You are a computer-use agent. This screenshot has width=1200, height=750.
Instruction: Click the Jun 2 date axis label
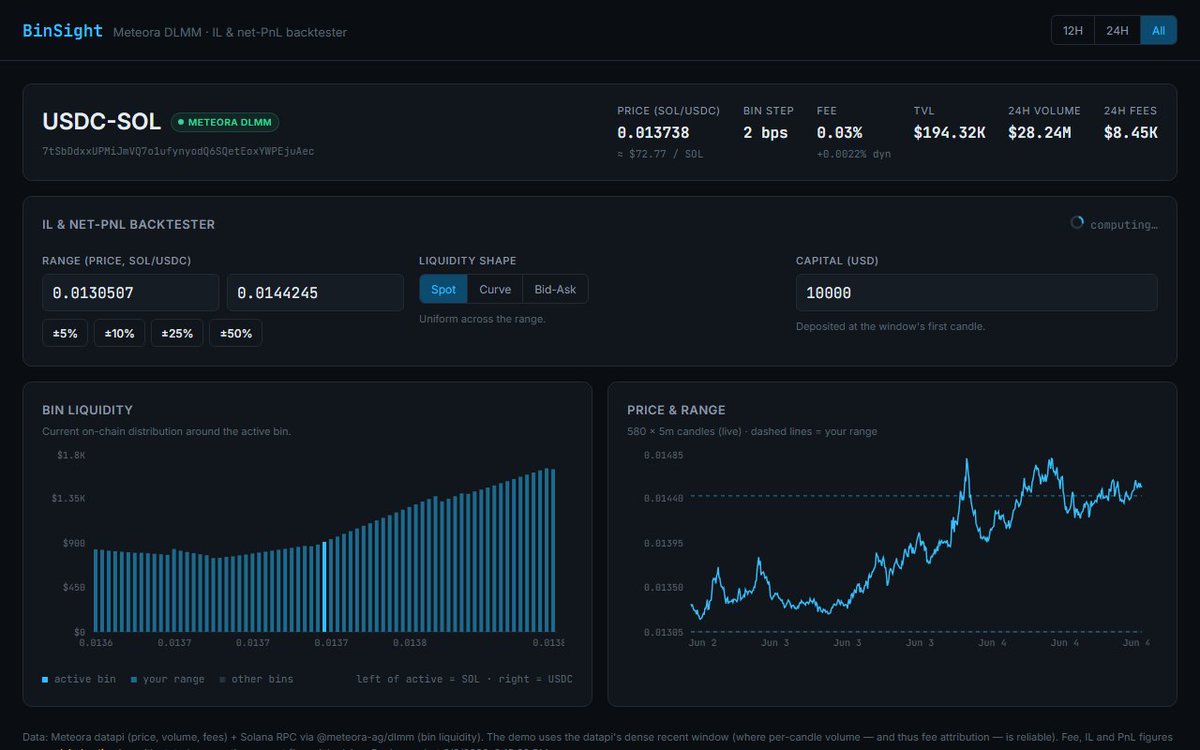(703, 643)
